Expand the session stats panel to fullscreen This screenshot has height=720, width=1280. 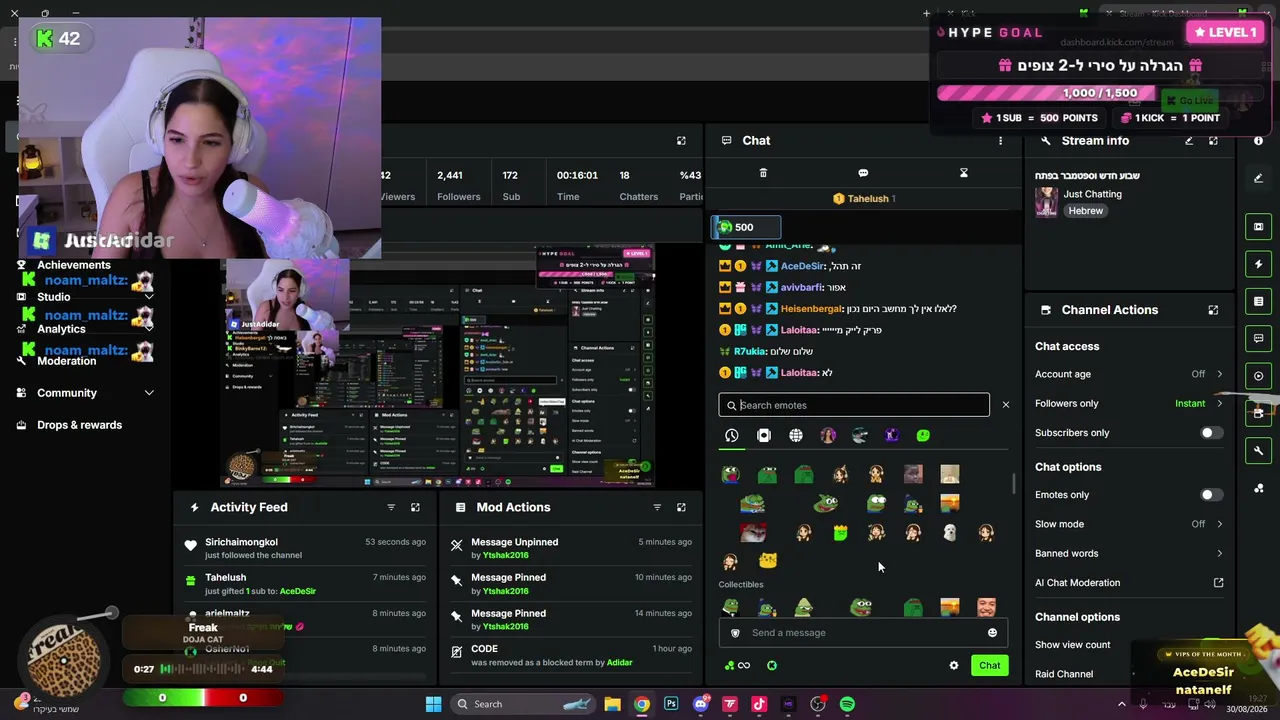click(681, 141)
